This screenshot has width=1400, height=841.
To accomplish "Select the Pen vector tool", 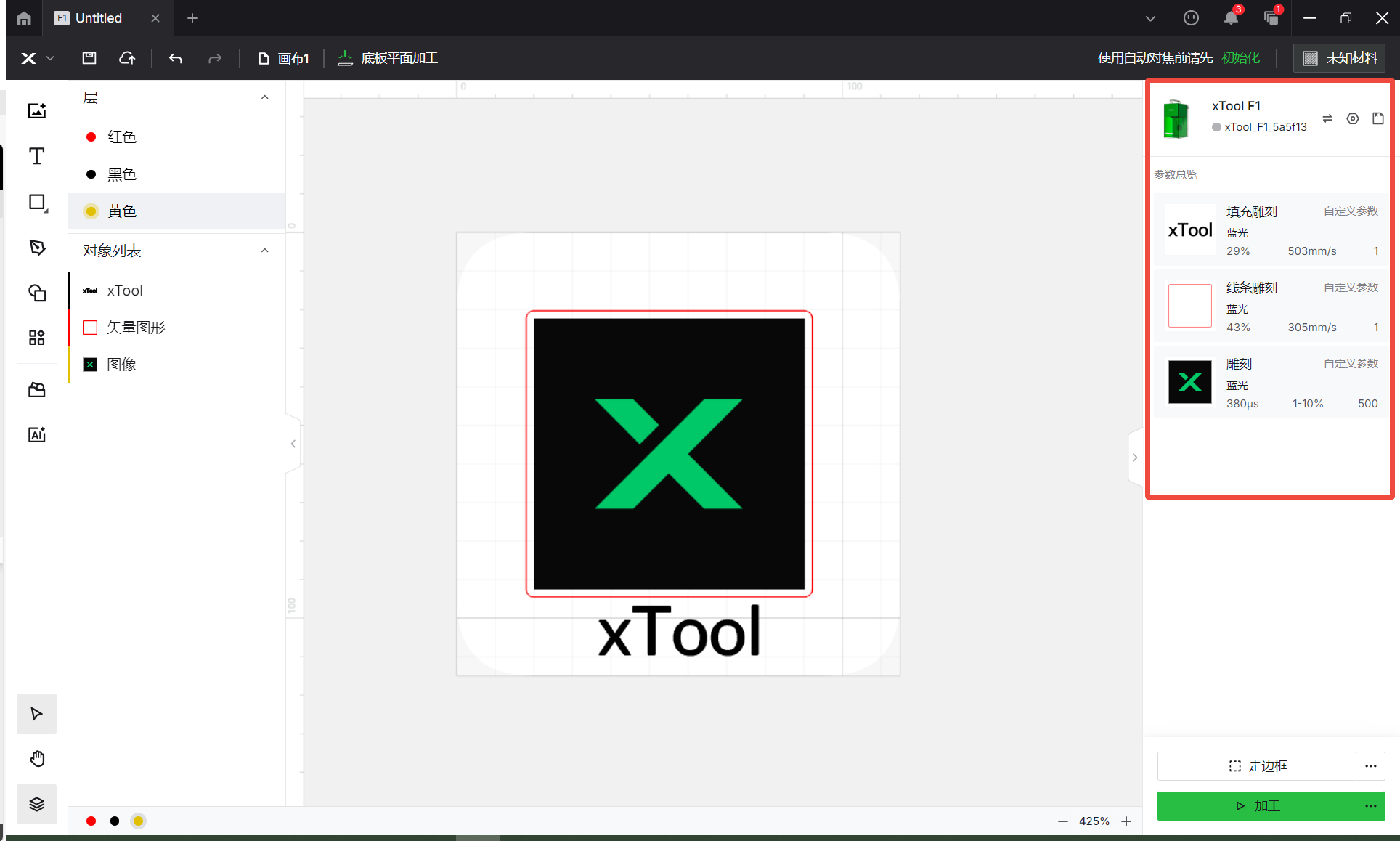I will click(37, 248).
